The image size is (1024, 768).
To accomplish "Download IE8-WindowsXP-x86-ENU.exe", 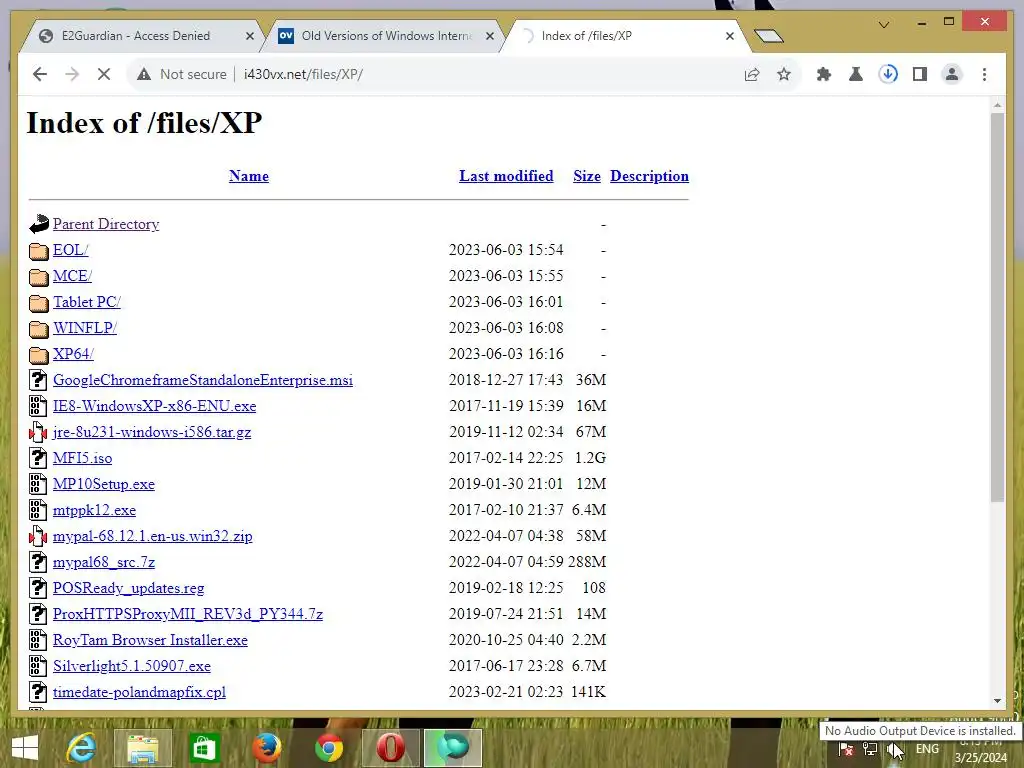I will pyautogui.click(x=154, y=406).
